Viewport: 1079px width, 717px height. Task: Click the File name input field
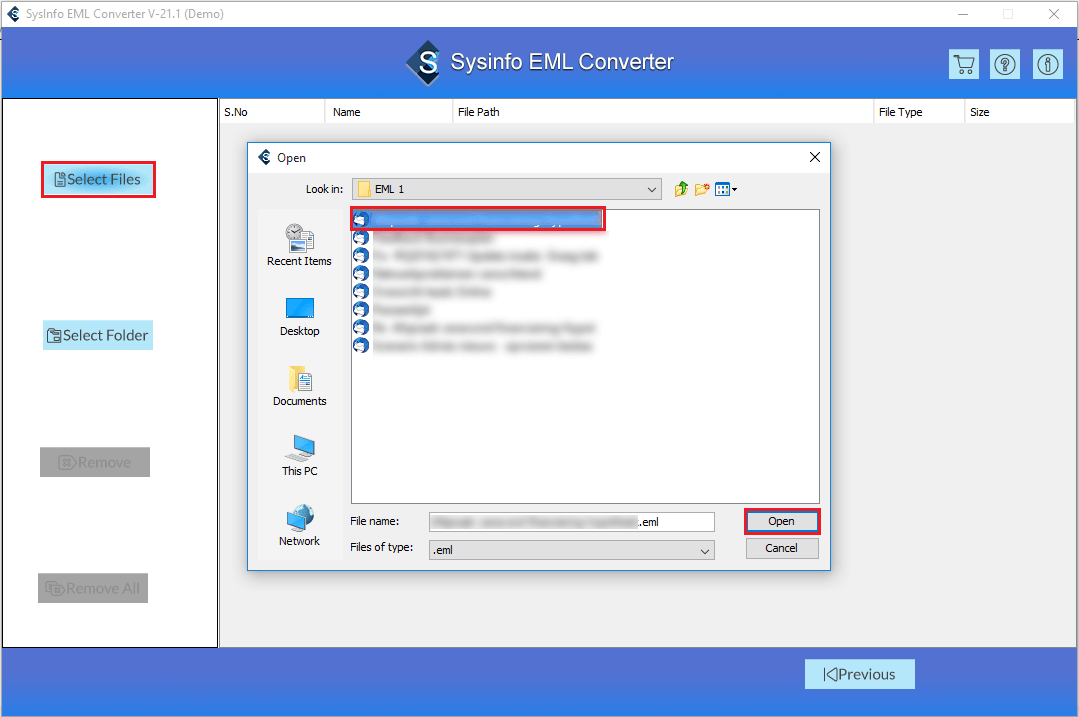click(572, 522)
